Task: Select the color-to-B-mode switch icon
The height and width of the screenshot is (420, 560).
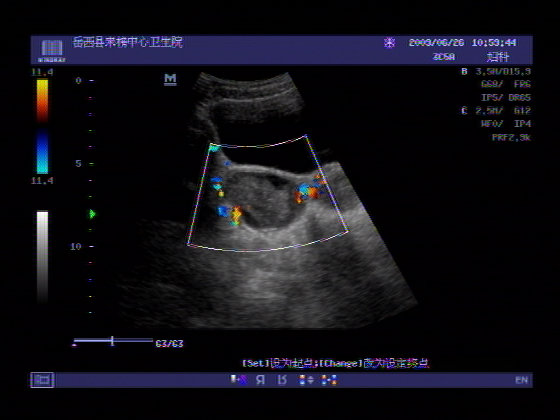Action: [239, 380]
